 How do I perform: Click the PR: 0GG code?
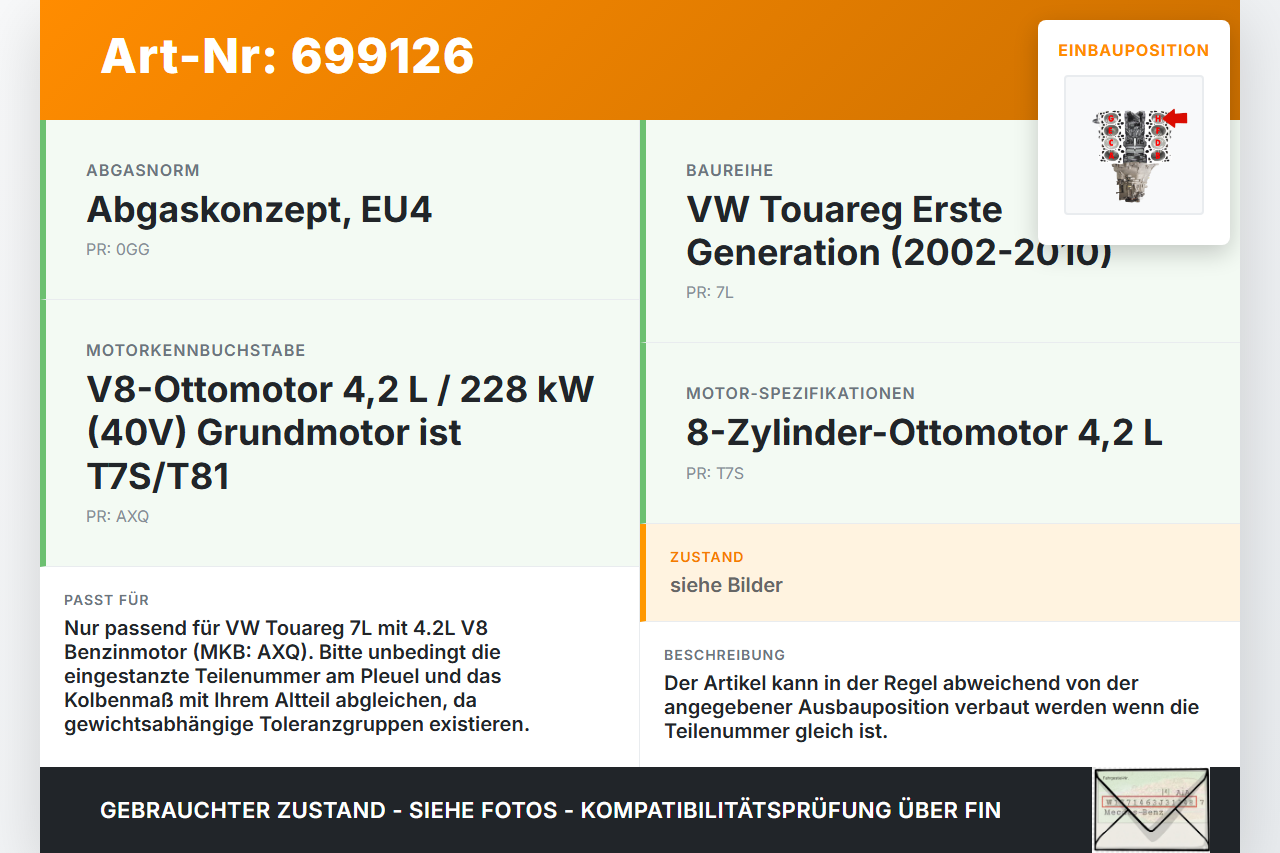(118, 250)
